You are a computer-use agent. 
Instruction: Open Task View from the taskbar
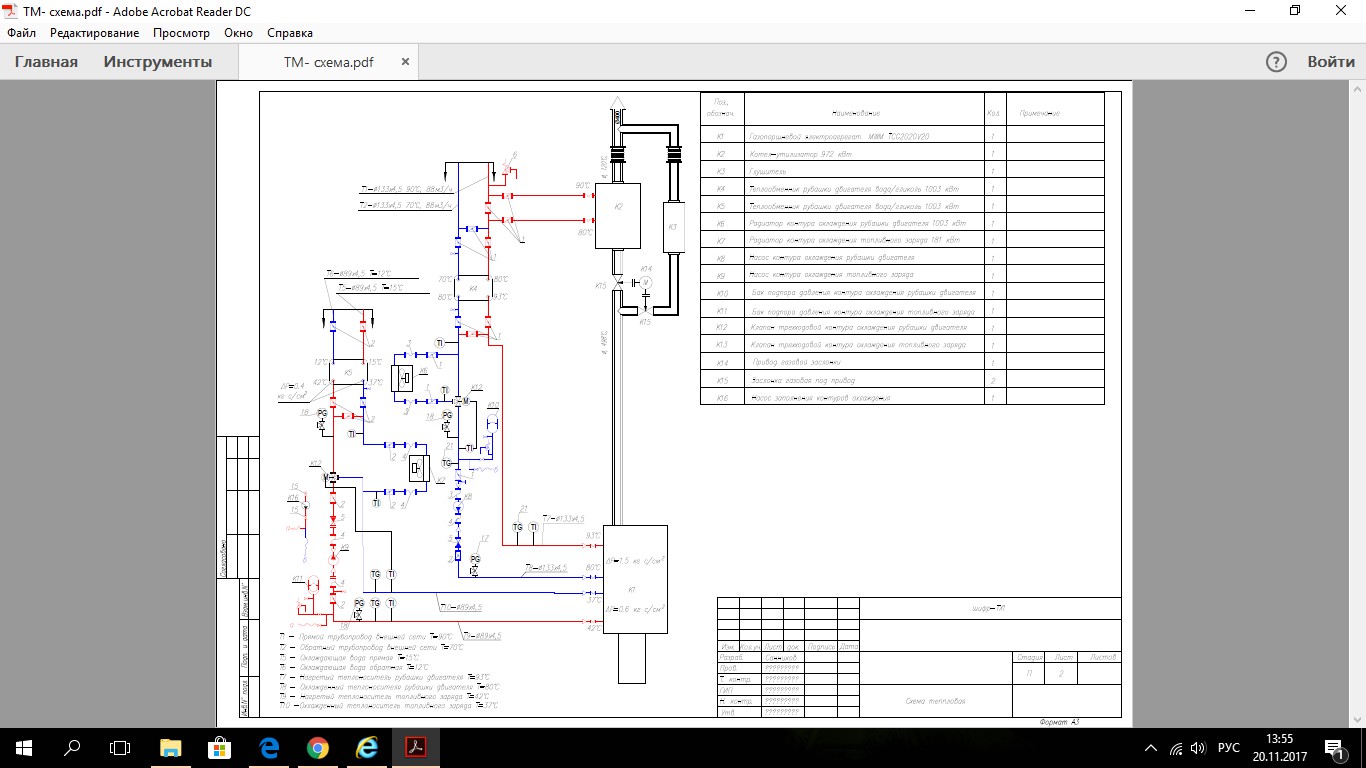pyautogui.click(x=120, y=747)
